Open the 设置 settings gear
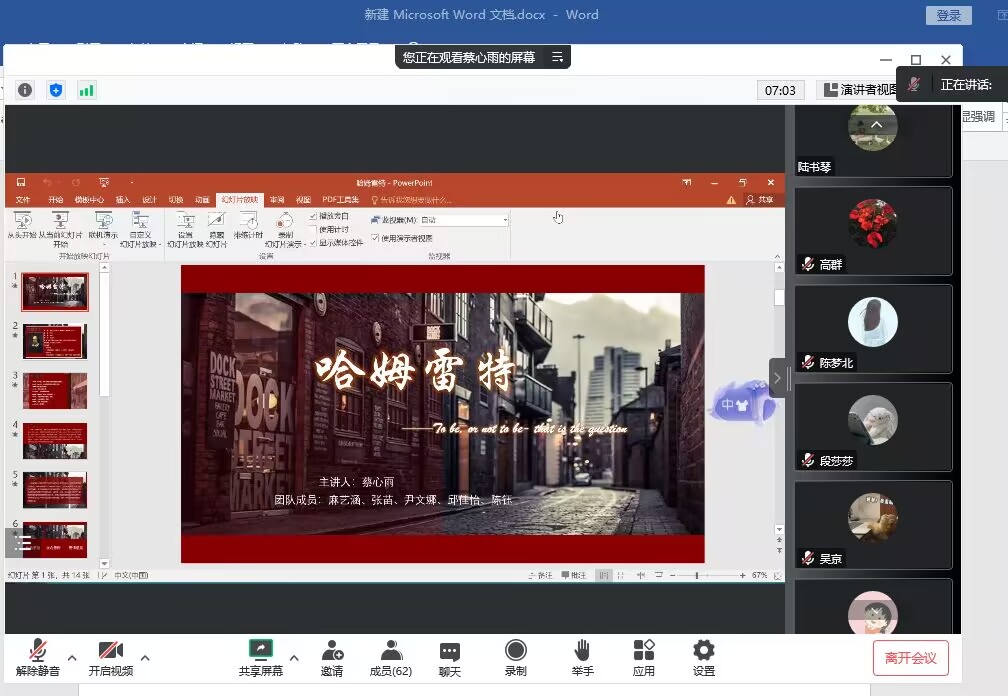Viewport: 1008px width, 696px height. (704, 658)
